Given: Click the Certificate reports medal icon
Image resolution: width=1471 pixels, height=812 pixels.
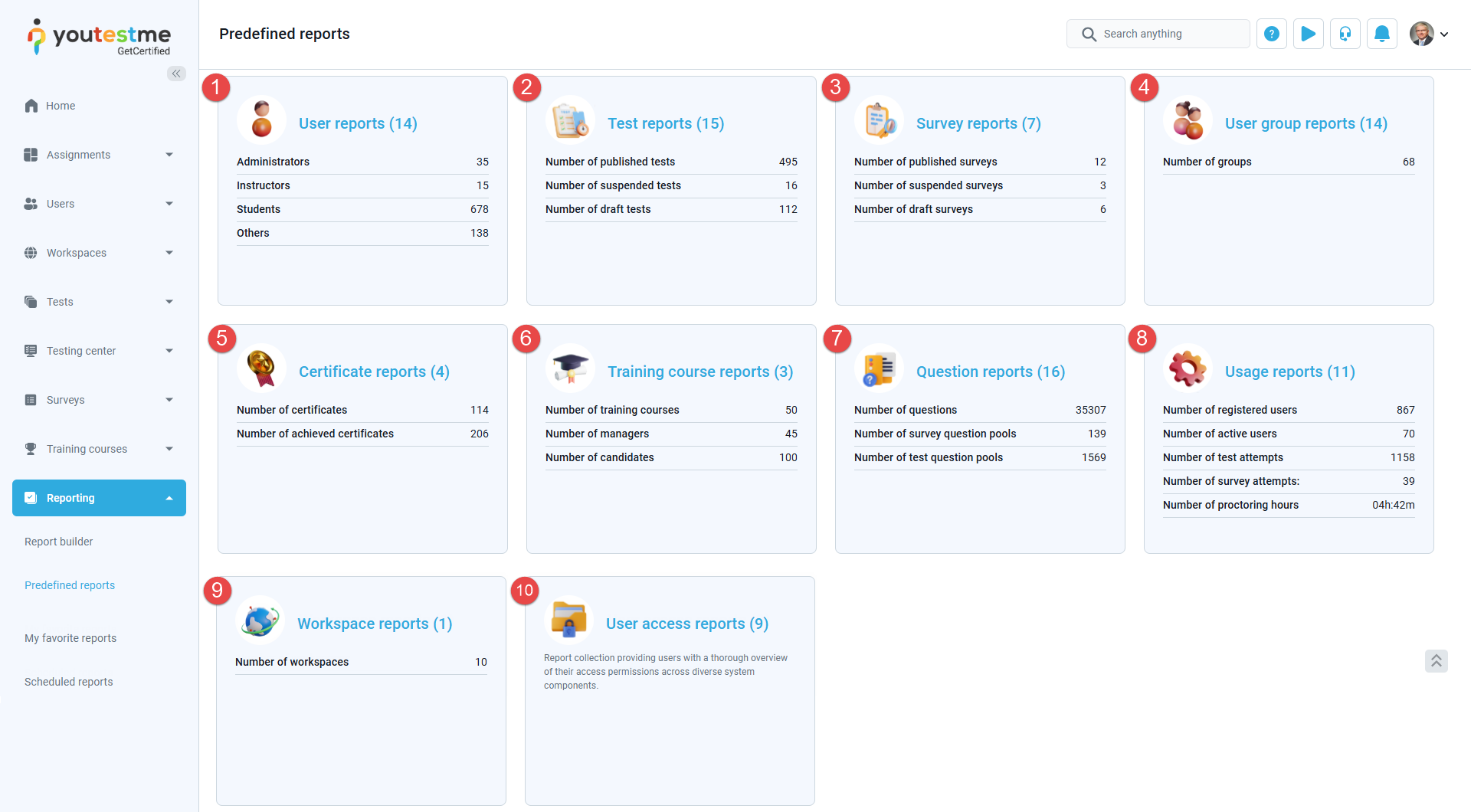Looking at the screenshot, I should point(262,368).
